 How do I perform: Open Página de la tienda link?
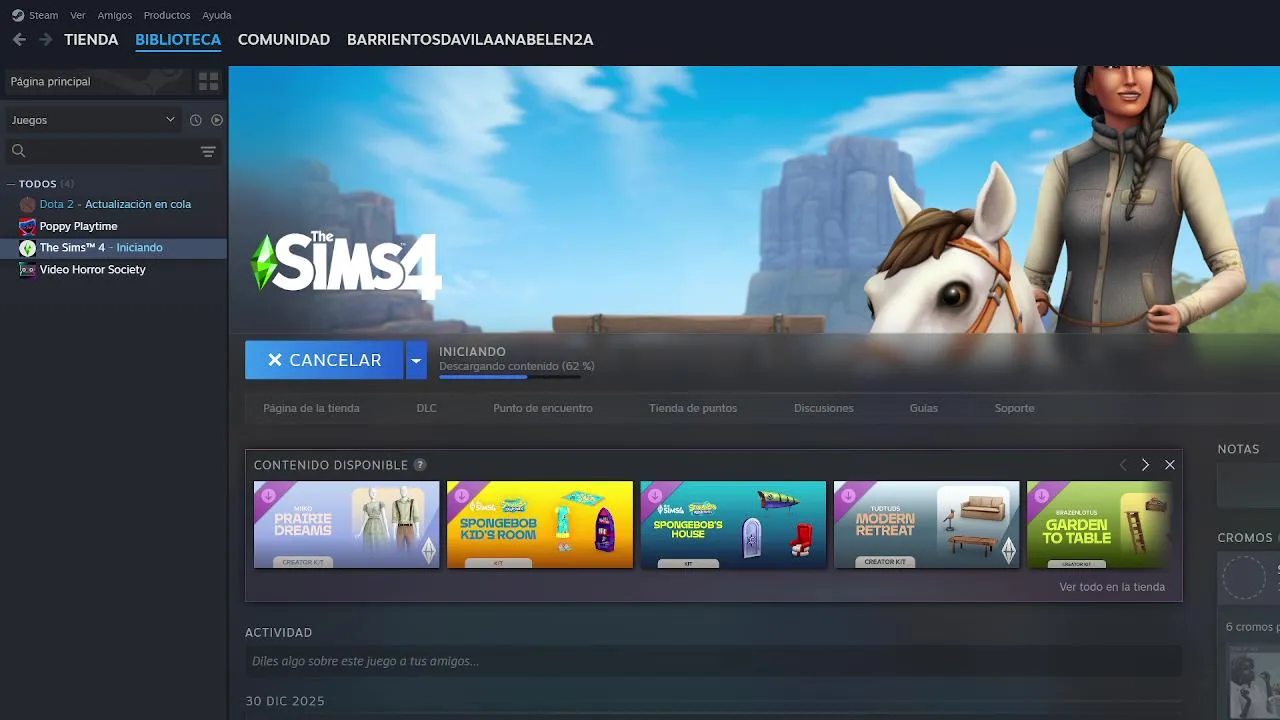311,408
